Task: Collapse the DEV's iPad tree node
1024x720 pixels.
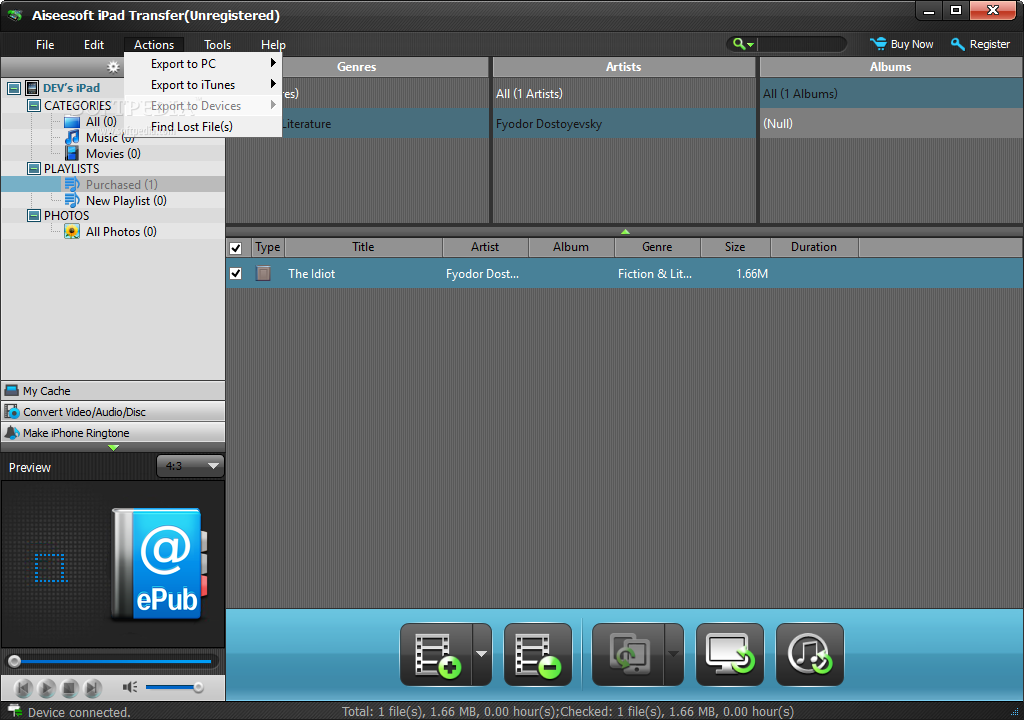Action: tap(13, 88)
